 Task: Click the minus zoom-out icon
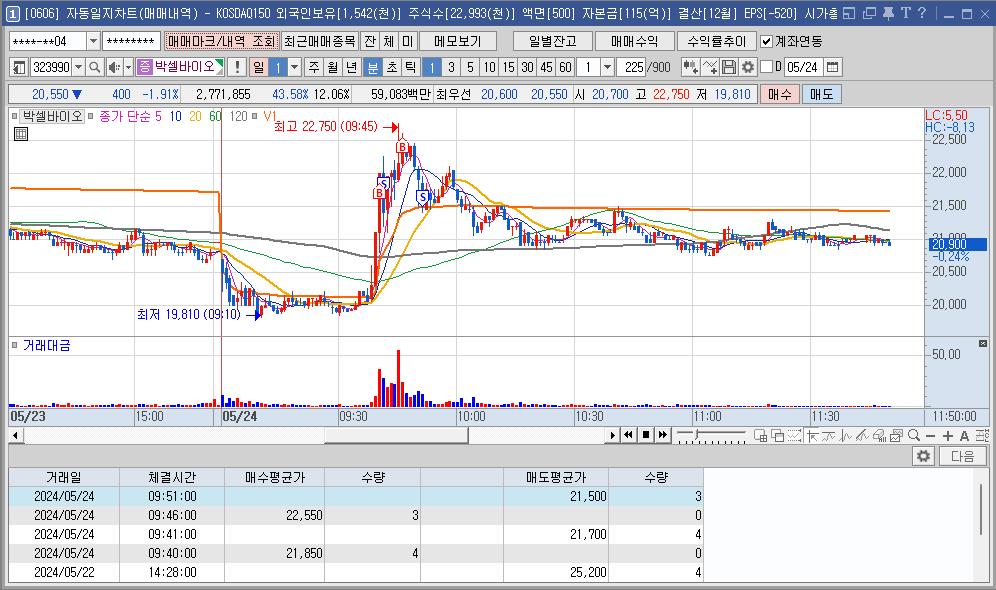931,436
